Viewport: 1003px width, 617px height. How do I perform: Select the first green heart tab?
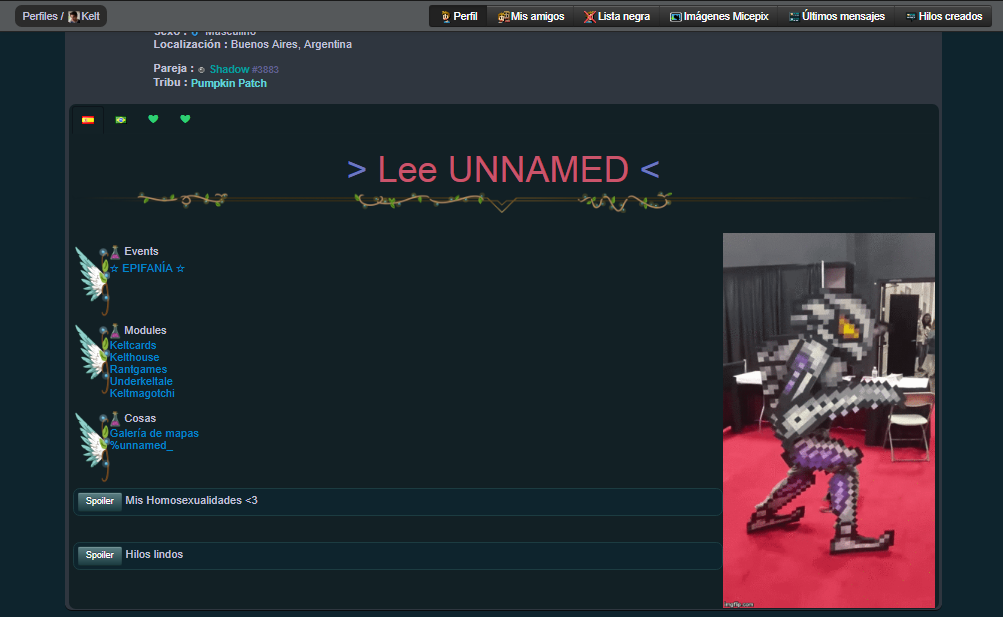coord(153,119)
